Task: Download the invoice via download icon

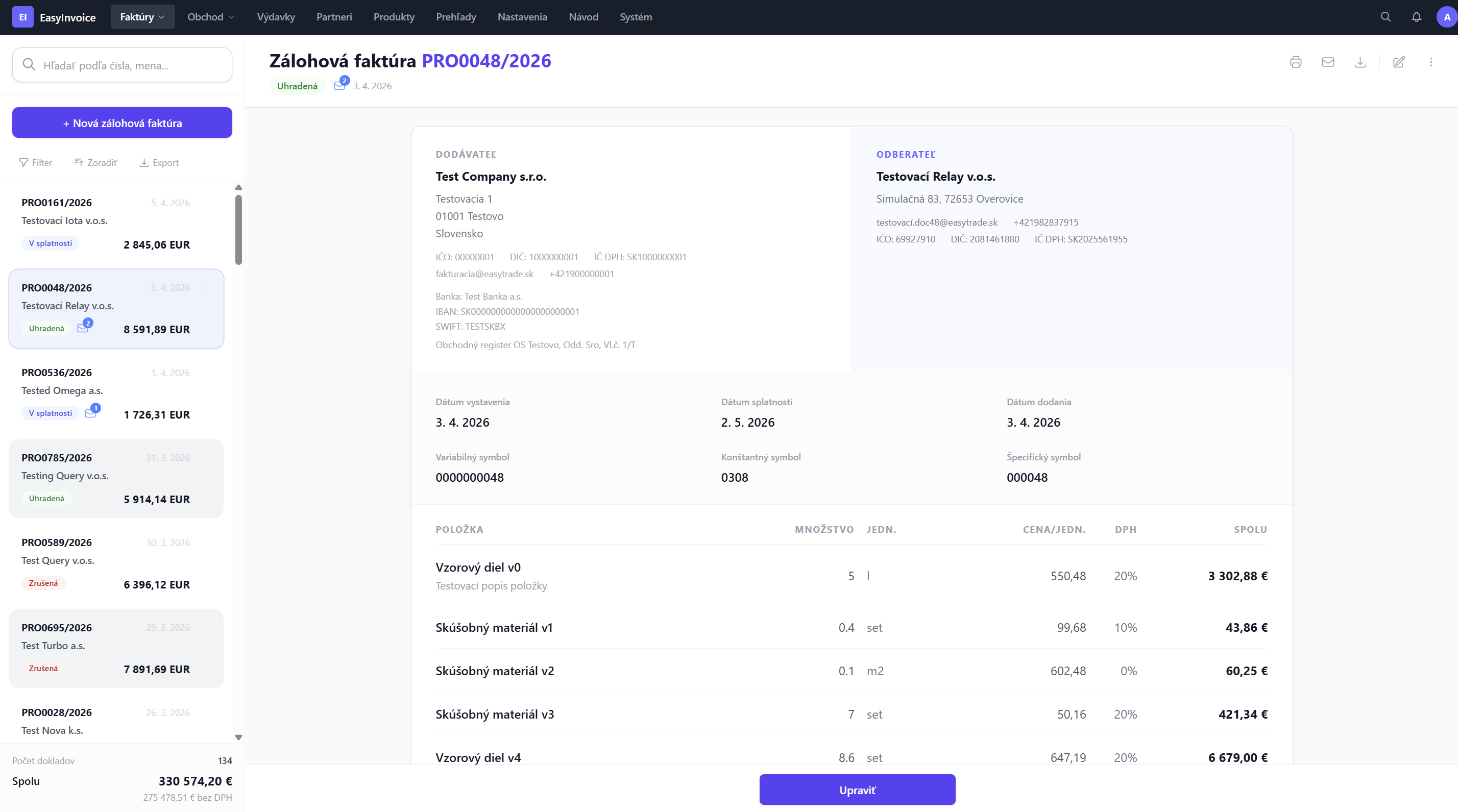Action: (1360, 62)
